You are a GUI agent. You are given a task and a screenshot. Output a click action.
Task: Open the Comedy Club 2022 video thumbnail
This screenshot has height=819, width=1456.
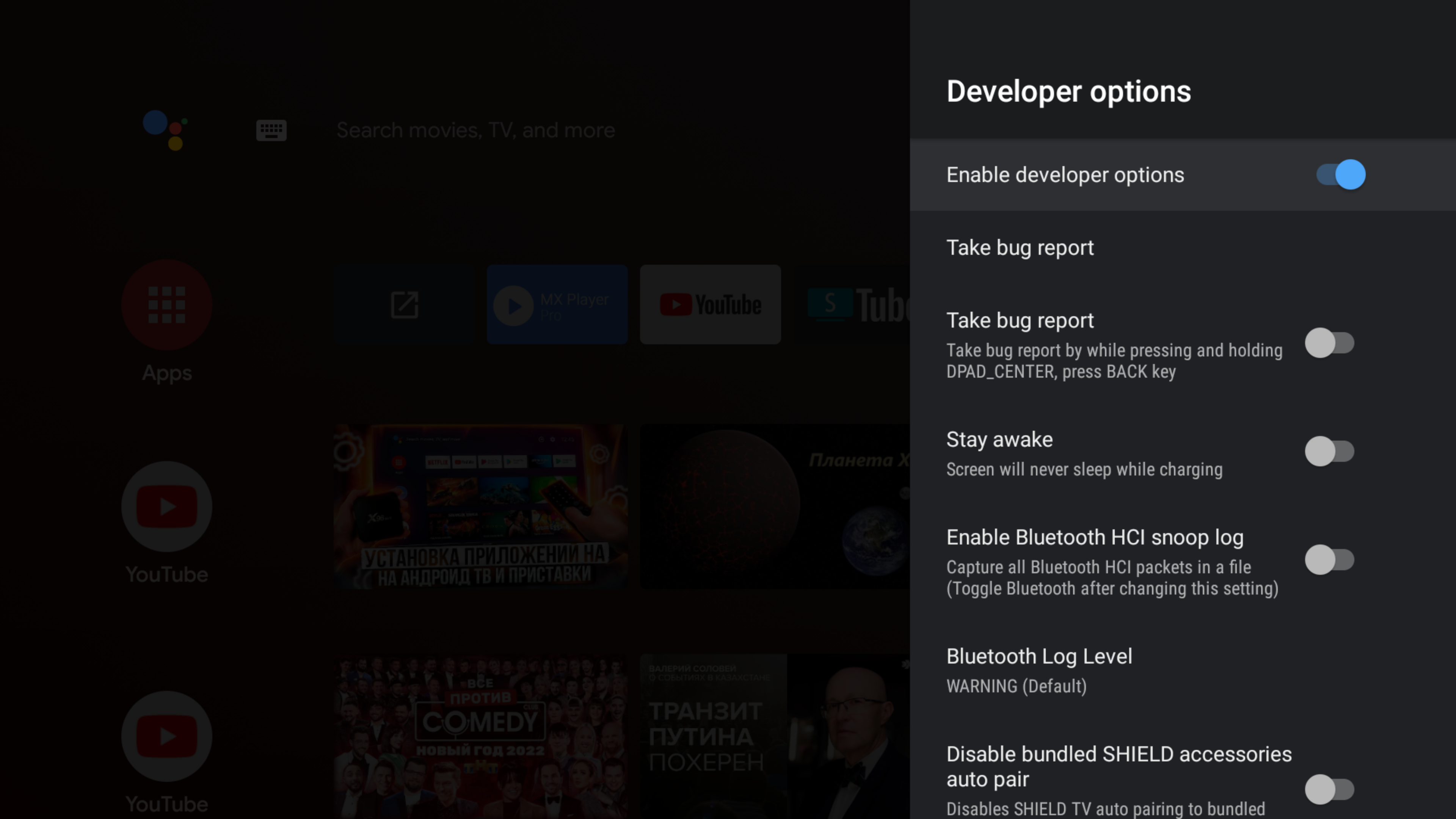480,735
